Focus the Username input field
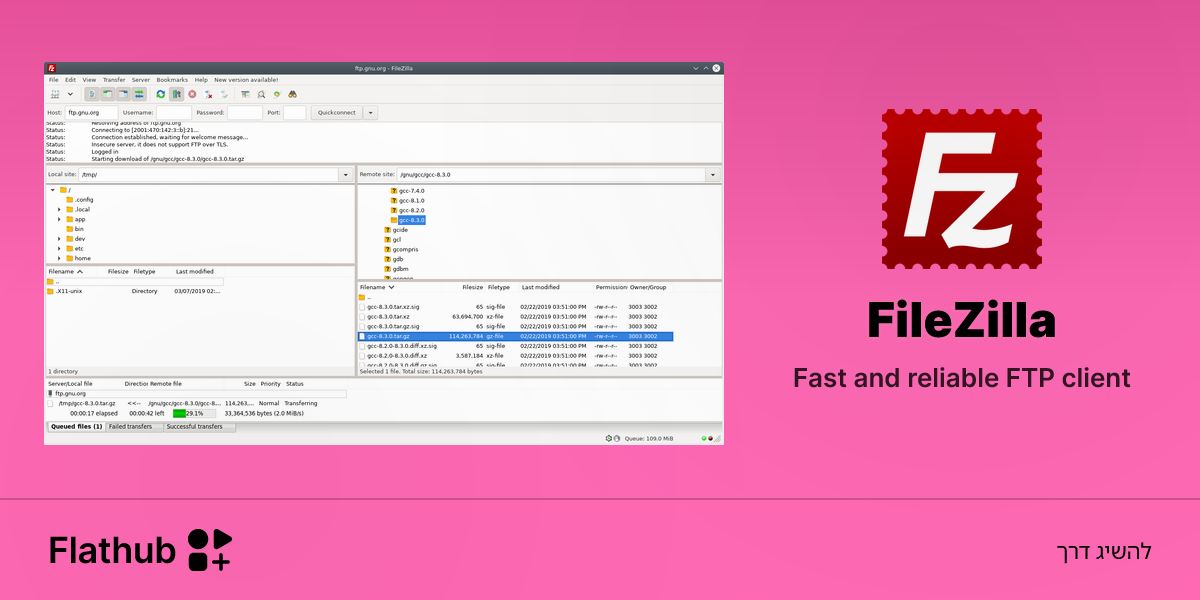Viewport: 1200px width, 600px height. 174,113
